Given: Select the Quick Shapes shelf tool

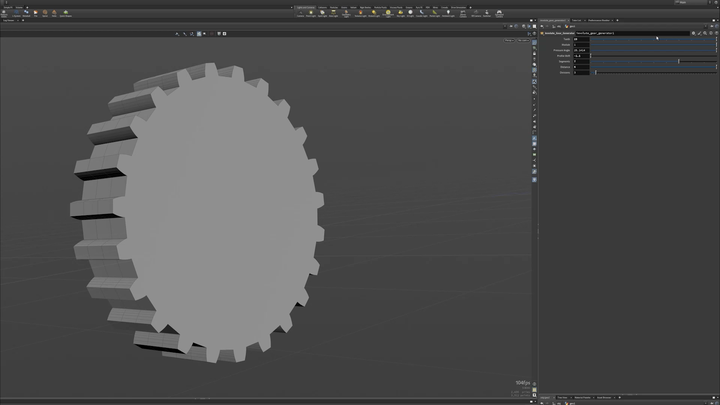Looking at the screenshot, I should coord(66,13).
